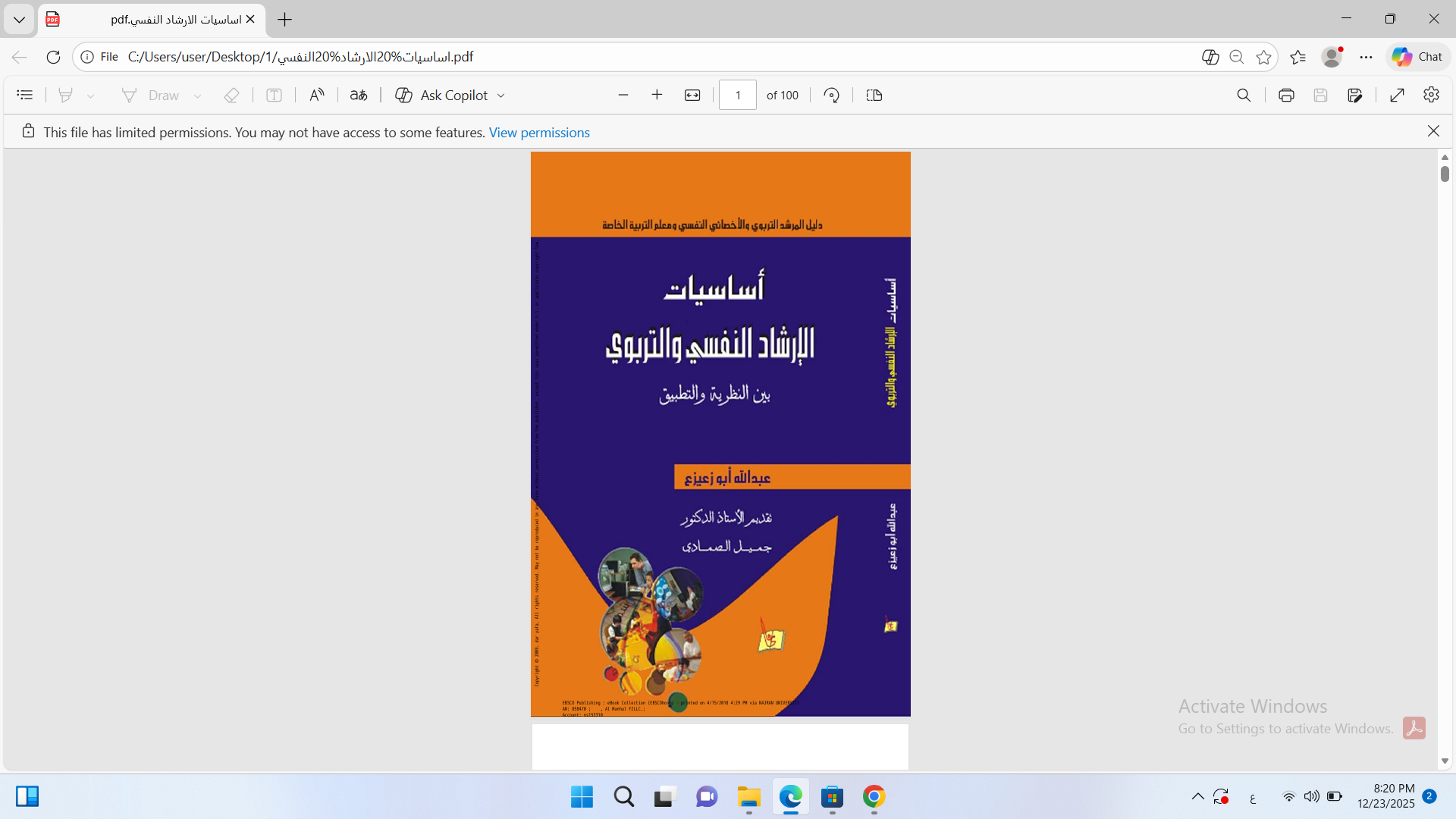Click the lock icon in the permissions bar
1456x819 pixels.
(28, 131)
